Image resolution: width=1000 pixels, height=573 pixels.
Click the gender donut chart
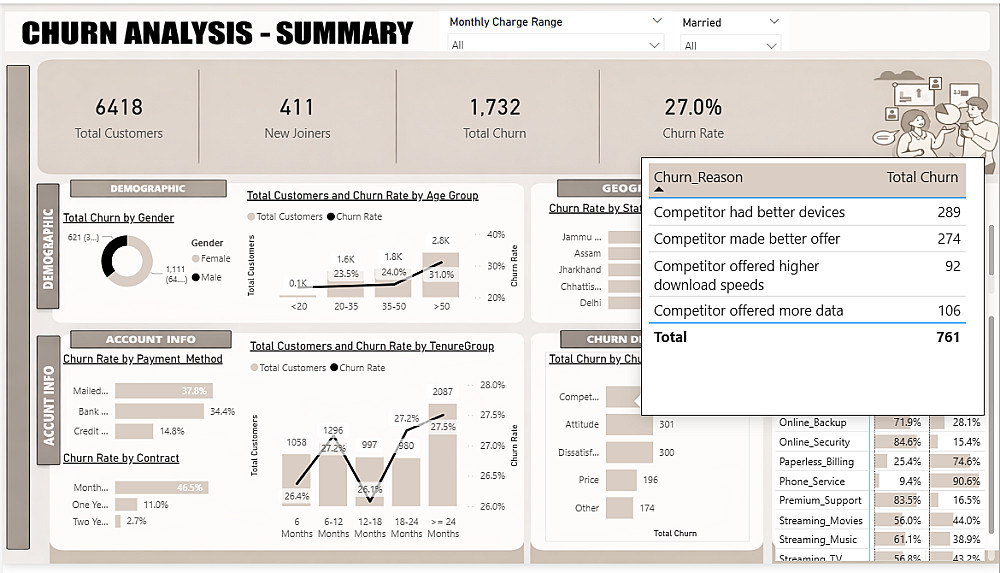tap(127, 260)
